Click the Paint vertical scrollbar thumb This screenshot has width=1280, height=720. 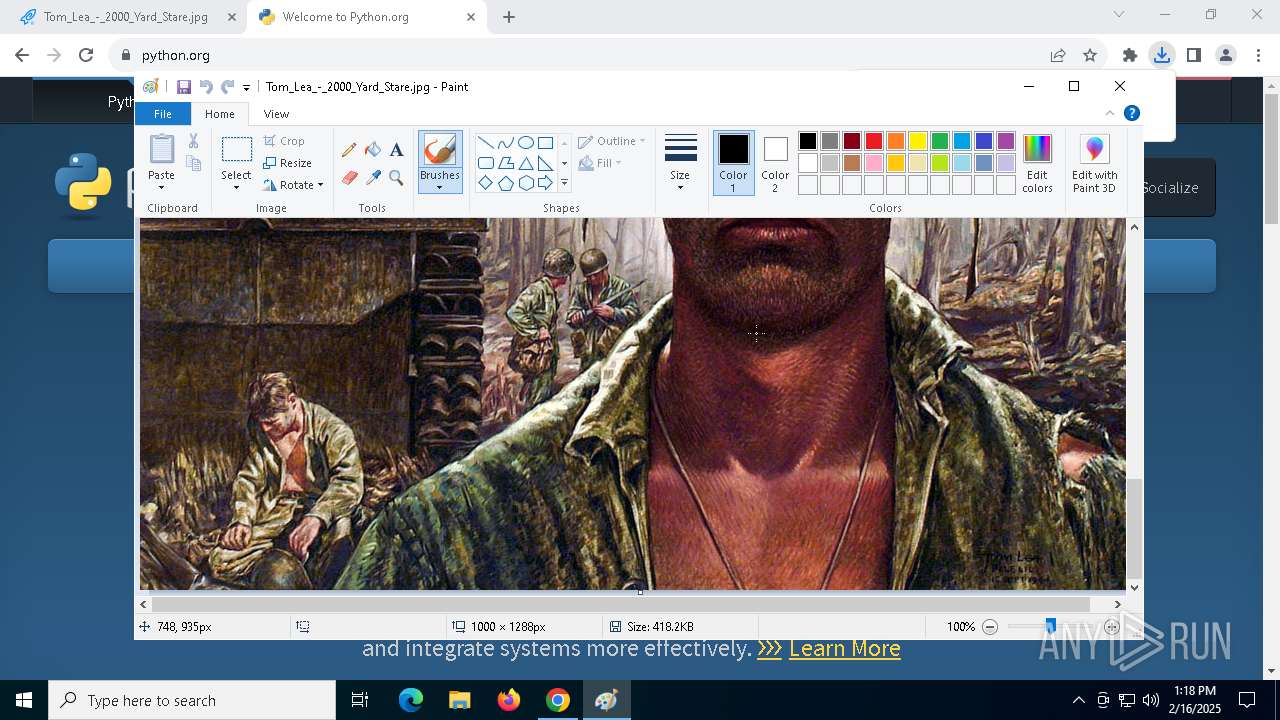coord(1134,527)
